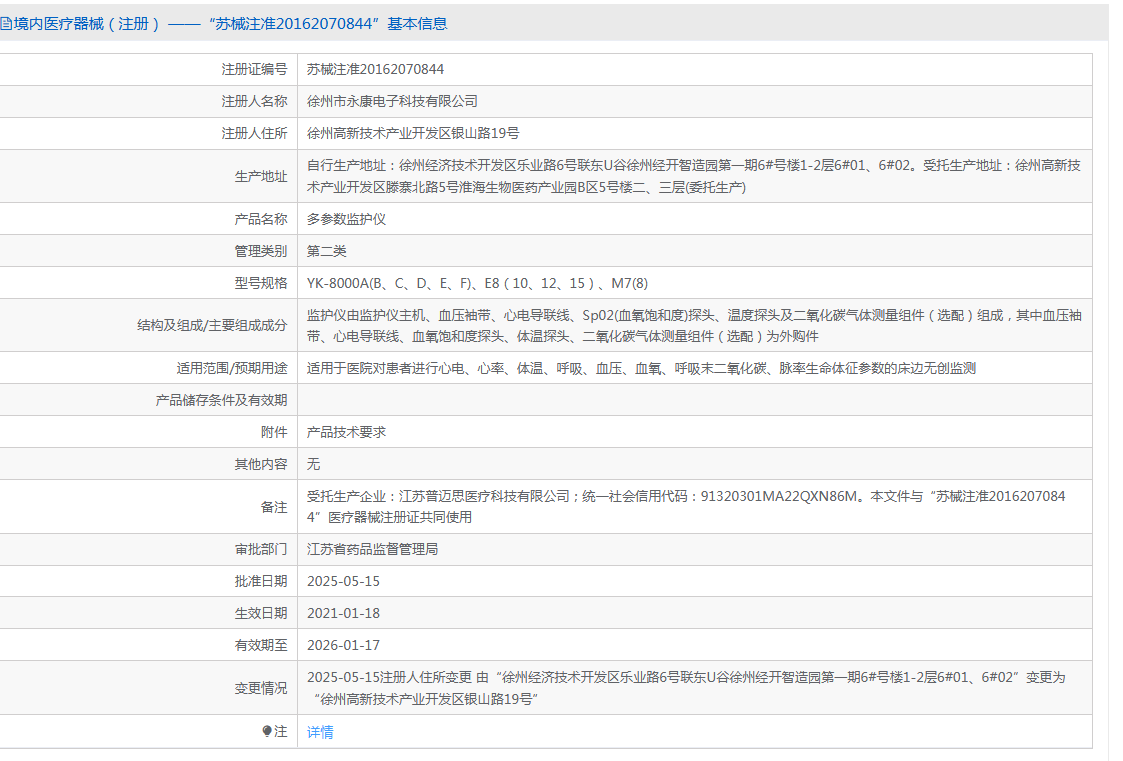Click remark text starting 受托生产企业：江苏普迈思
The width and height of the screenshot is (1123, 761).
coord(686,506)
